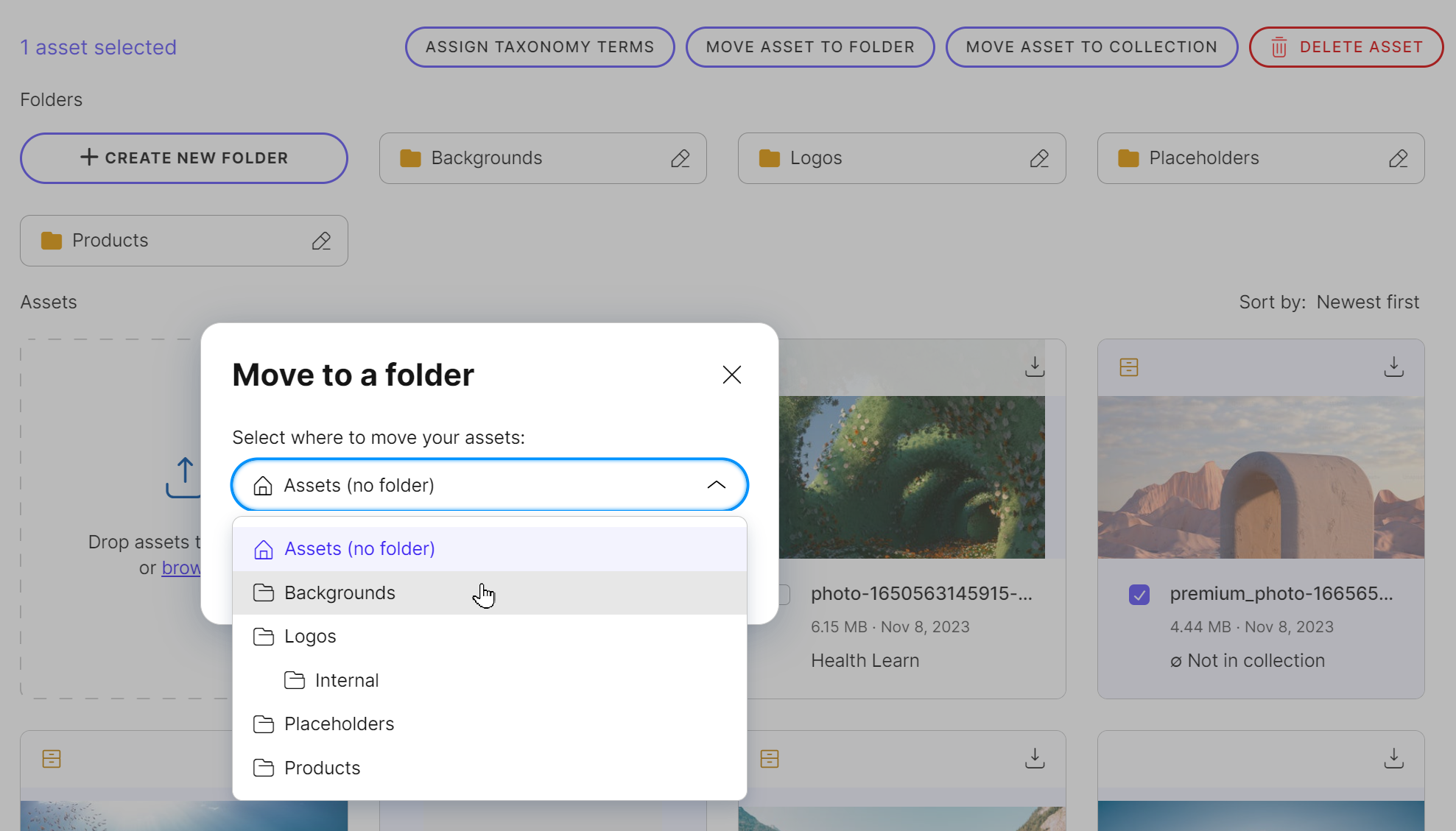Close the Move to a folder dialog
The height and width of the screenshot is (831, 1456).
pos(731,375)
